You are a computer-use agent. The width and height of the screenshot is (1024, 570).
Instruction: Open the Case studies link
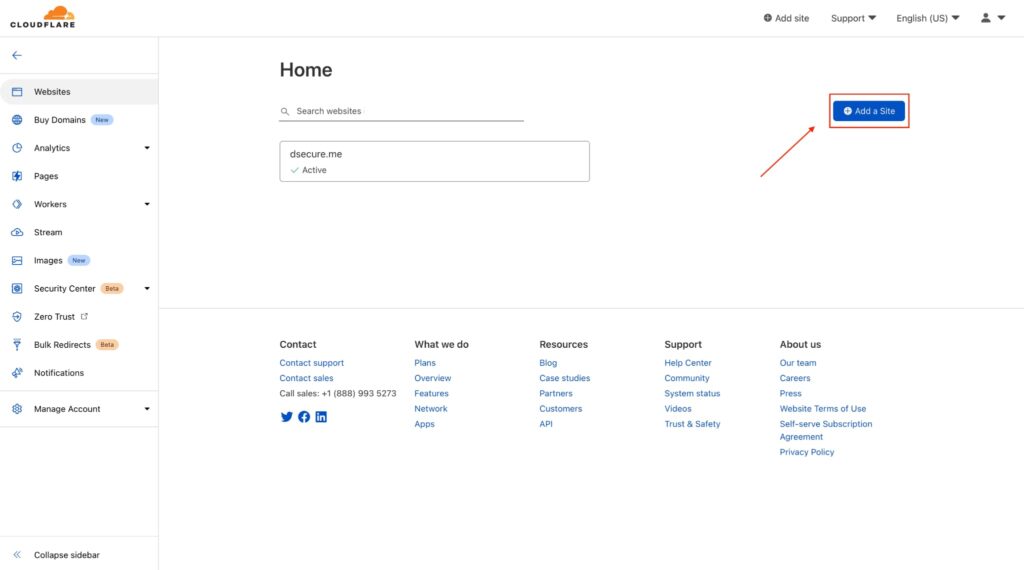(564, 378)
